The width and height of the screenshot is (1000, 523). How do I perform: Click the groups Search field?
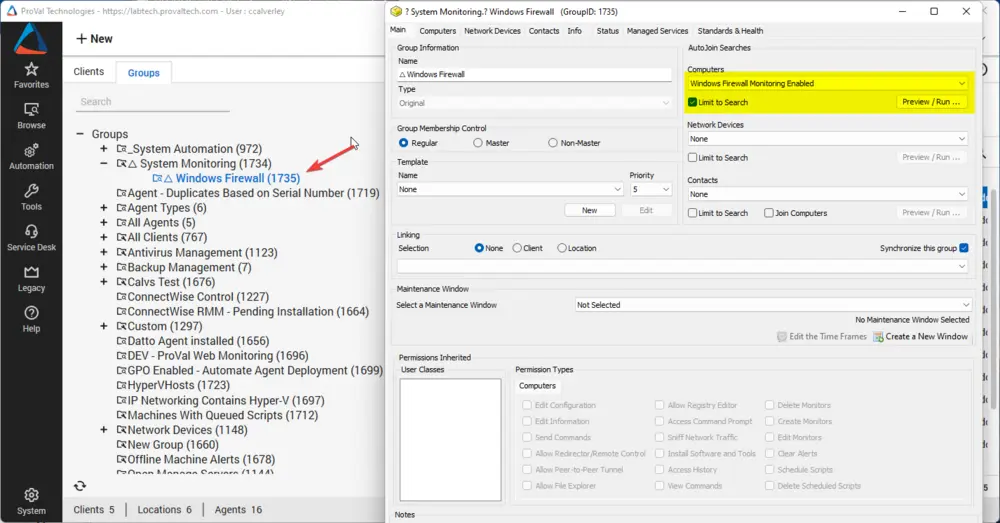[x=153, y=102]
